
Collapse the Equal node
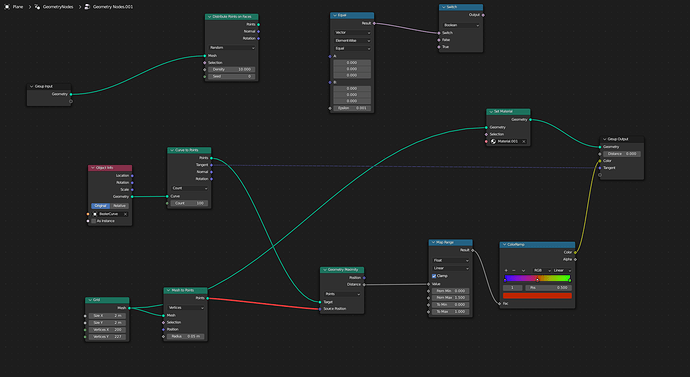(334, 15)
